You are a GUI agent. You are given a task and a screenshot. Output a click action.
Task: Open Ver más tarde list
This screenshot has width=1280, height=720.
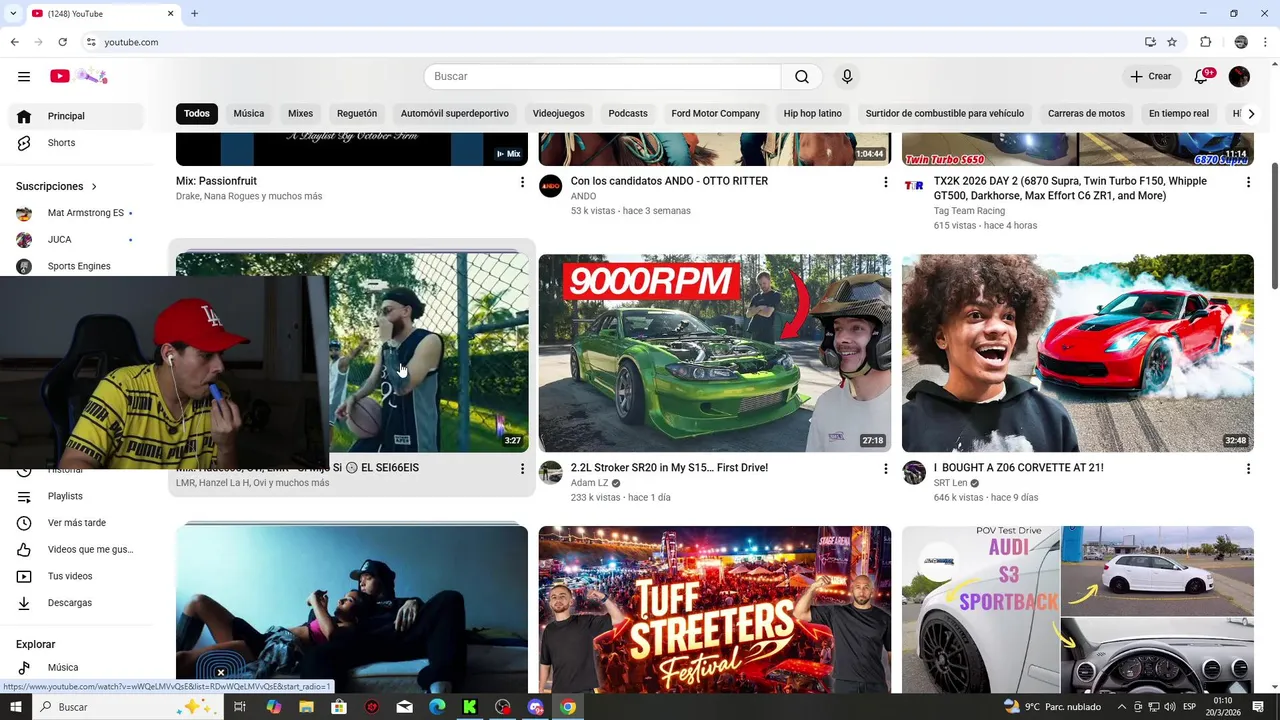pos(76,523)
